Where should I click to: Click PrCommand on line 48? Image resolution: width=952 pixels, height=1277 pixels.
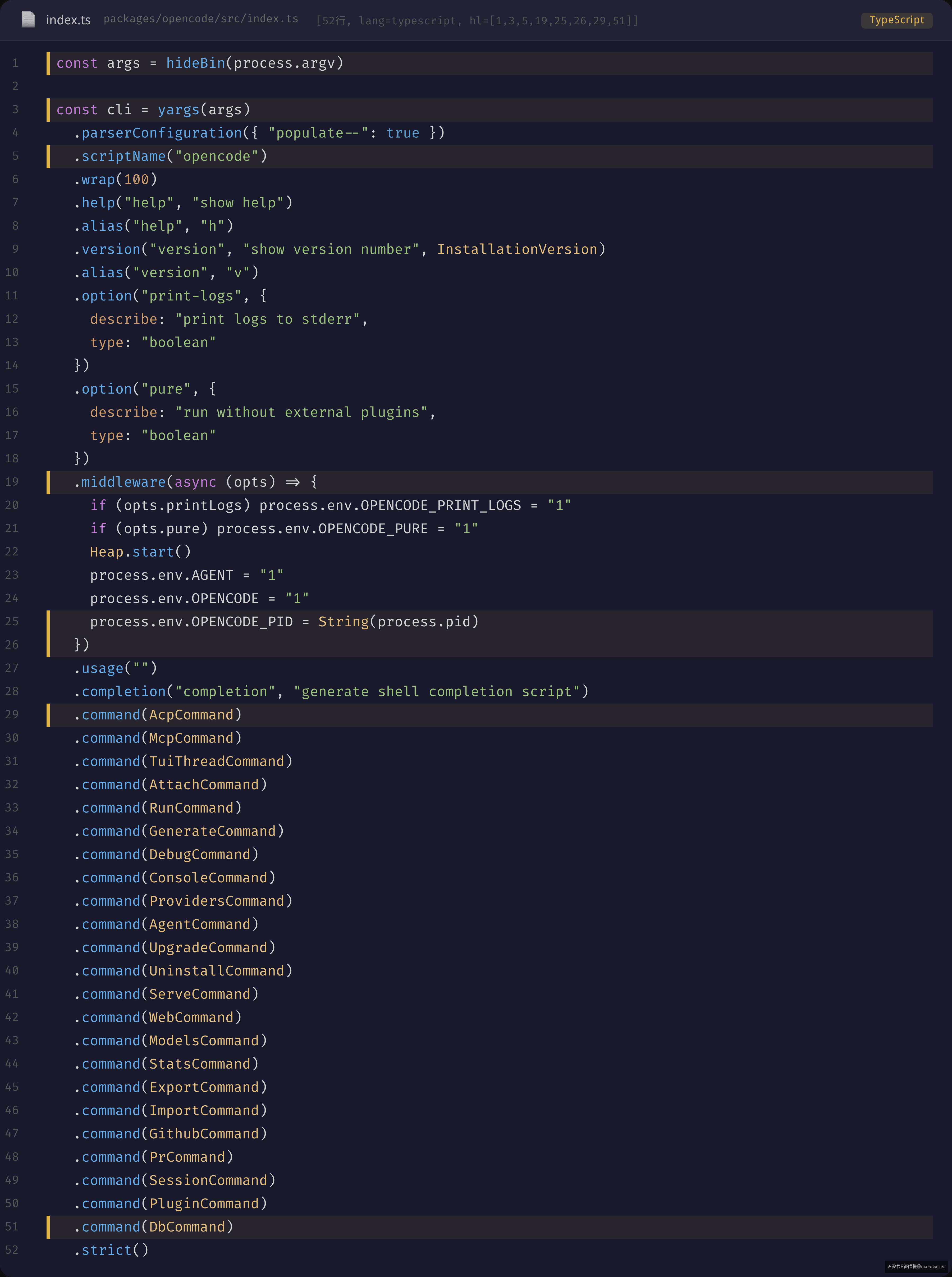pos(187,1157)
